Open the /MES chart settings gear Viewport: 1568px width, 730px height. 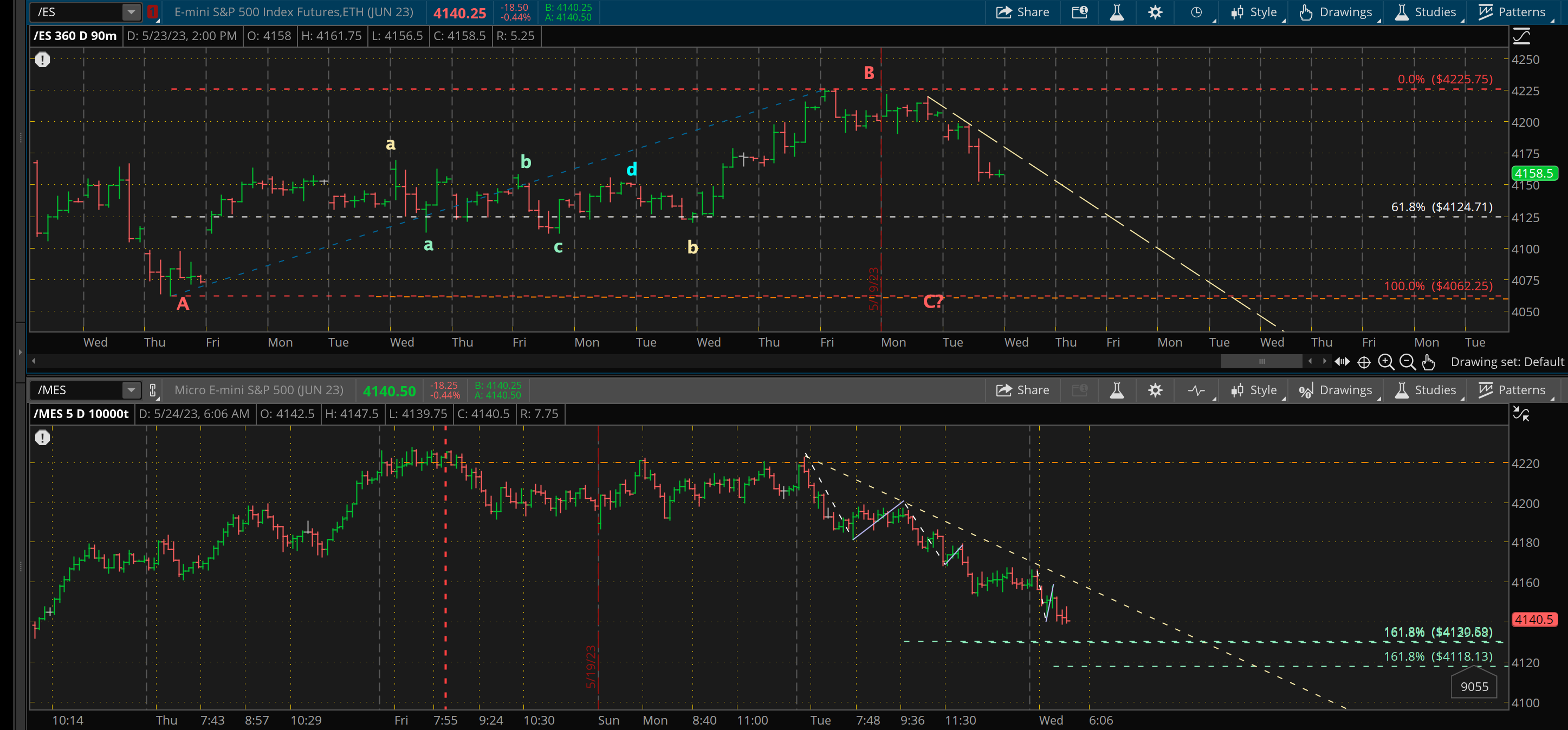(1155, 390)
